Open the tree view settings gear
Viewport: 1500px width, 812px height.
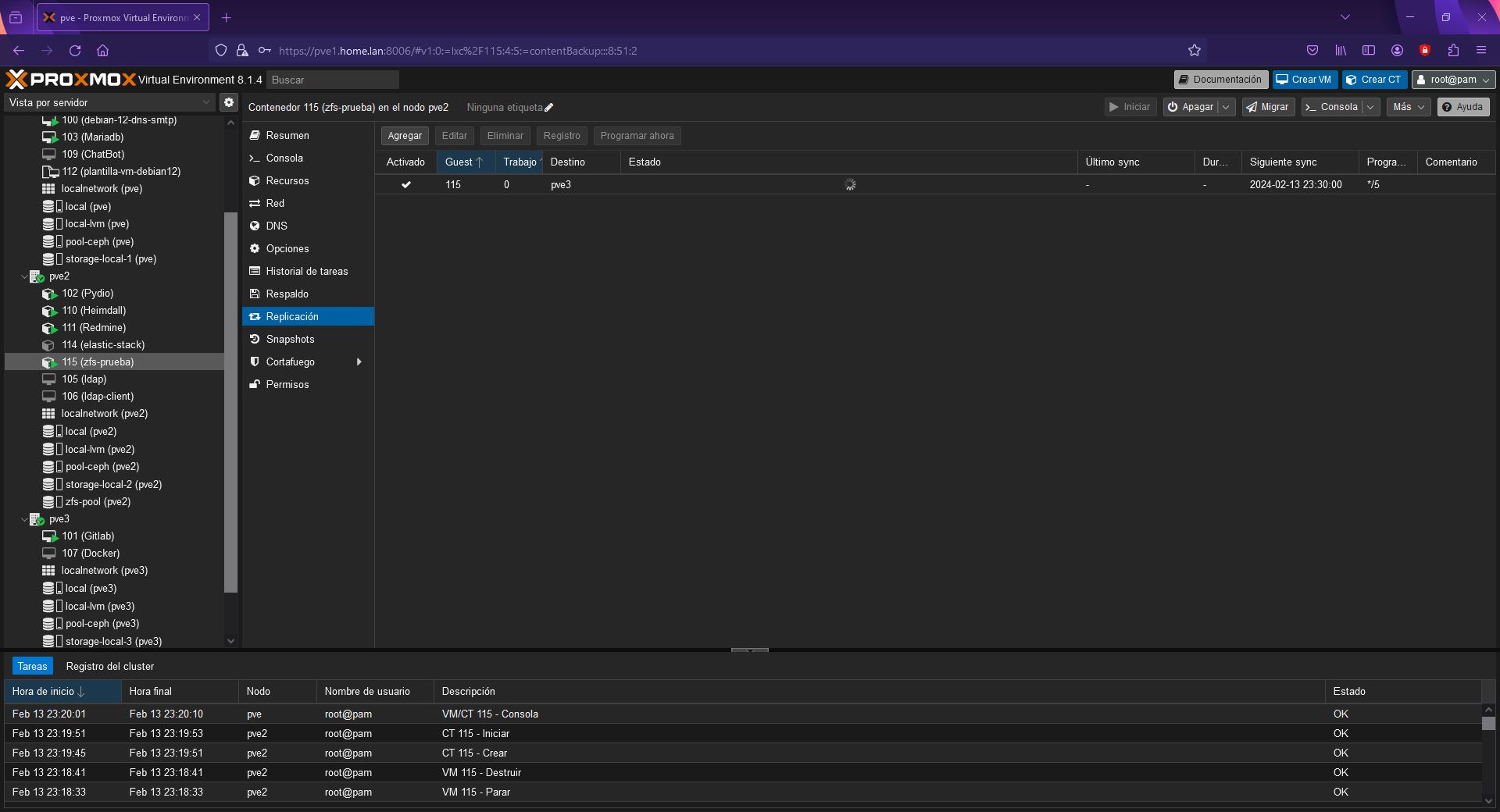(x=228, y=102)
